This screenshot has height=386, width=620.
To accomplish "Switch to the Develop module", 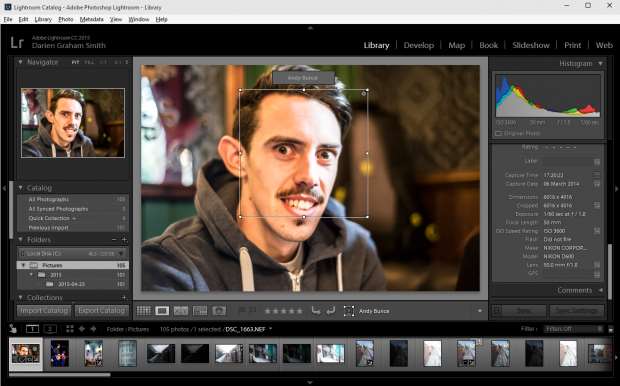I will (x=419, y=45).
